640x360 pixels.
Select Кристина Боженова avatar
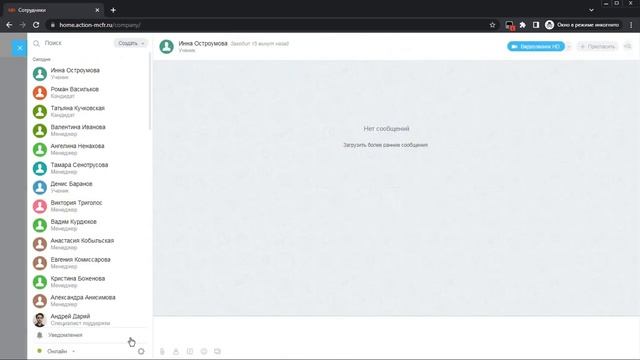[x=40, y=282]
